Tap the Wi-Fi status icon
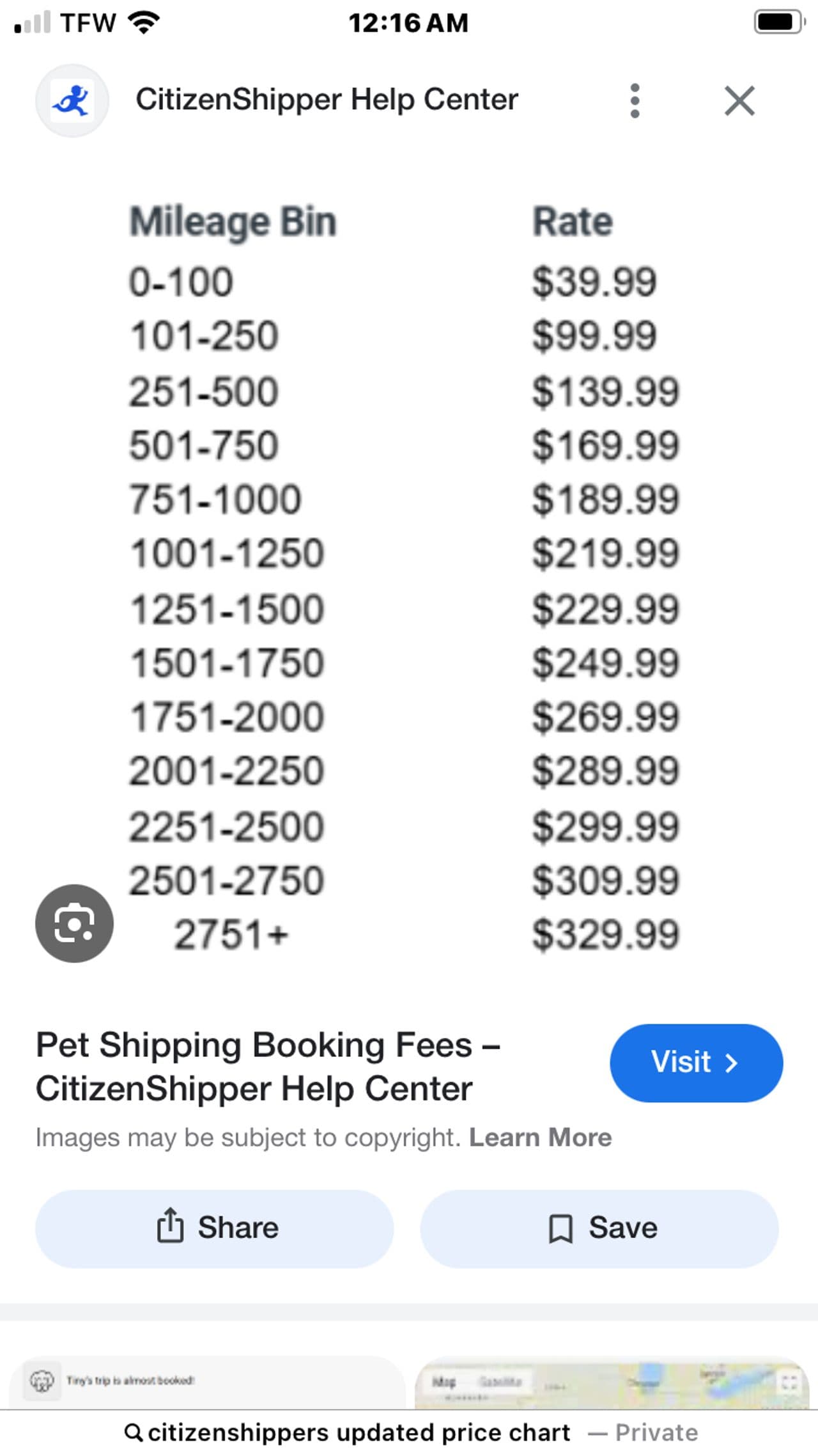818x1456 pixels. point(144,23)
